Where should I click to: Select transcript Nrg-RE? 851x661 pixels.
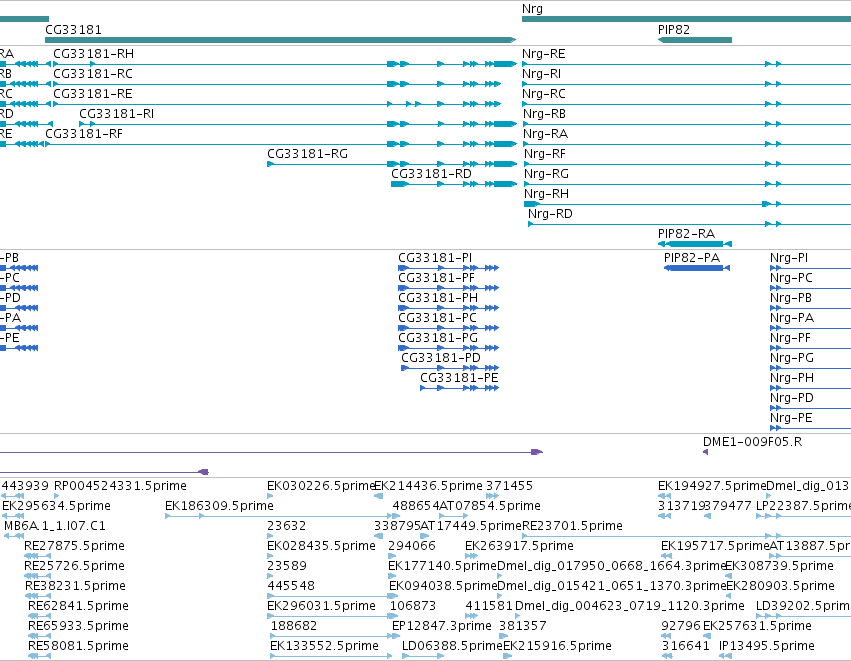click(x=544, y=54)
